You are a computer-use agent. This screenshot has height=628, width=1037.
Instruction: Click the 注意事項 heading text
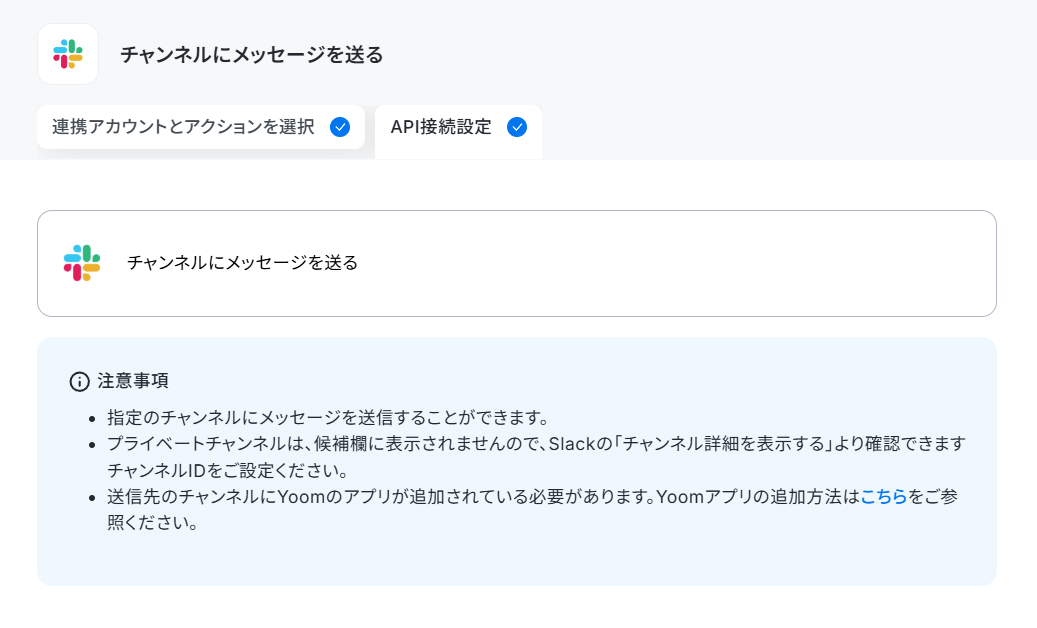133,381
